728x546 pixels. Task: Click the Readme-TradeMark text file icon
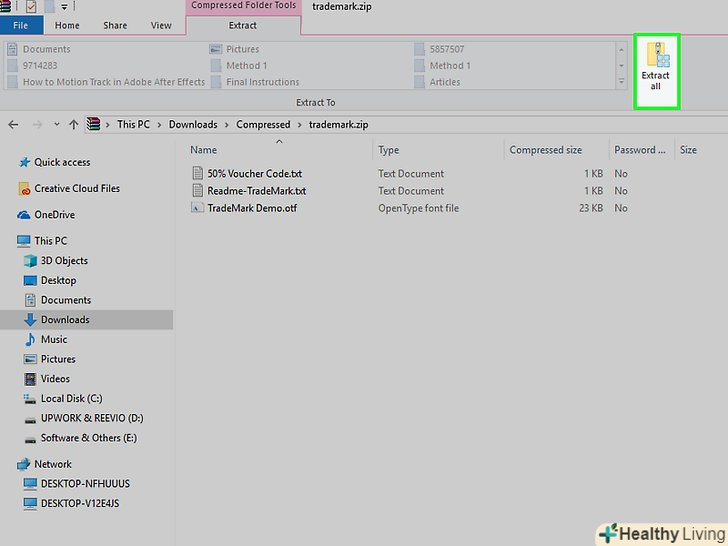point(197,190)
